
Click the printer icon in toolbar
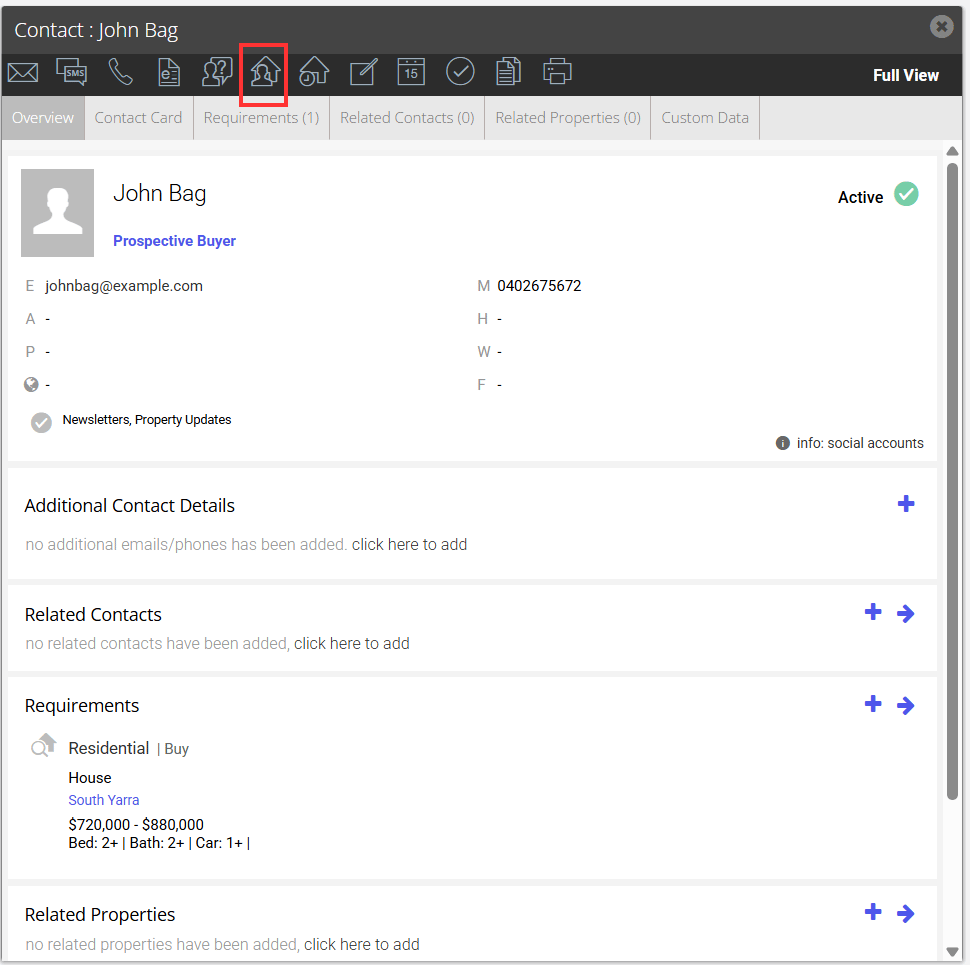557,72
